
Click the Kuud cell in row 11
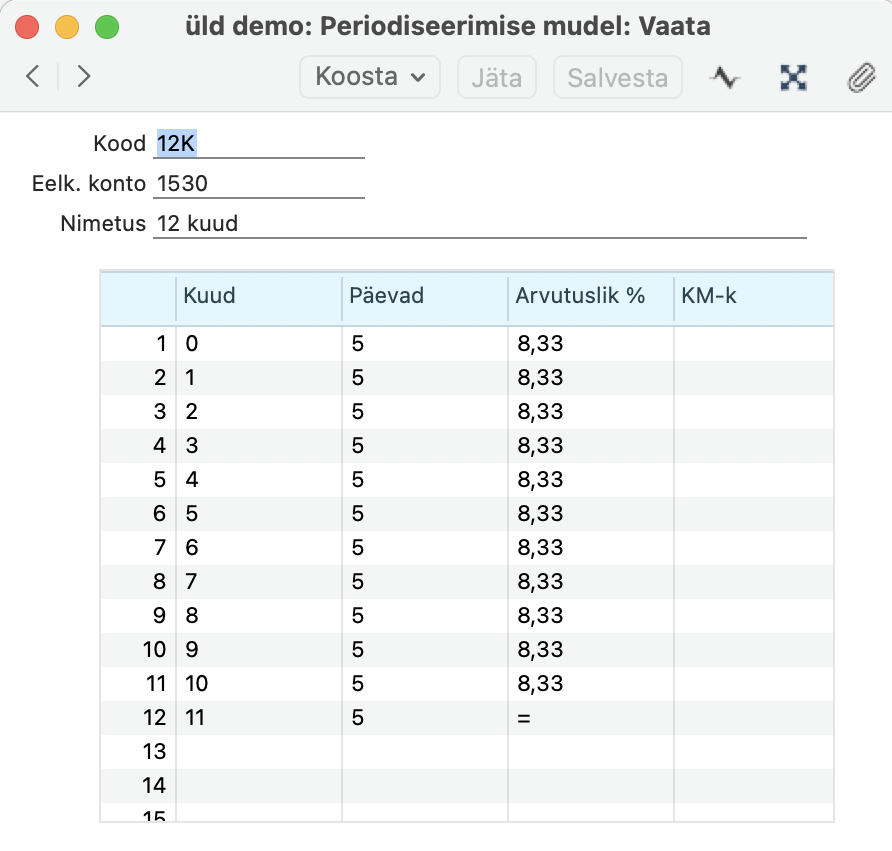258,684
